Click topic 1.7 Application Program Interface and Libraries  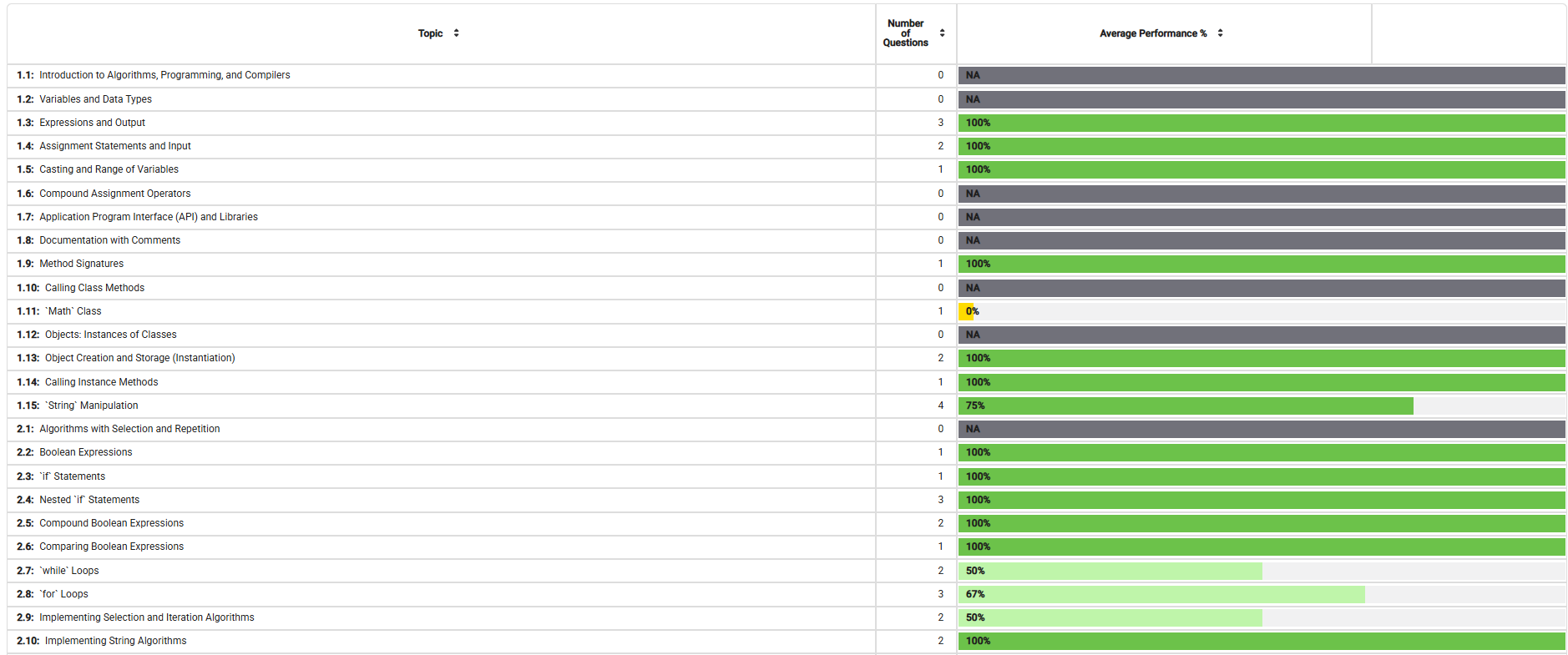[x=148, y=217]
